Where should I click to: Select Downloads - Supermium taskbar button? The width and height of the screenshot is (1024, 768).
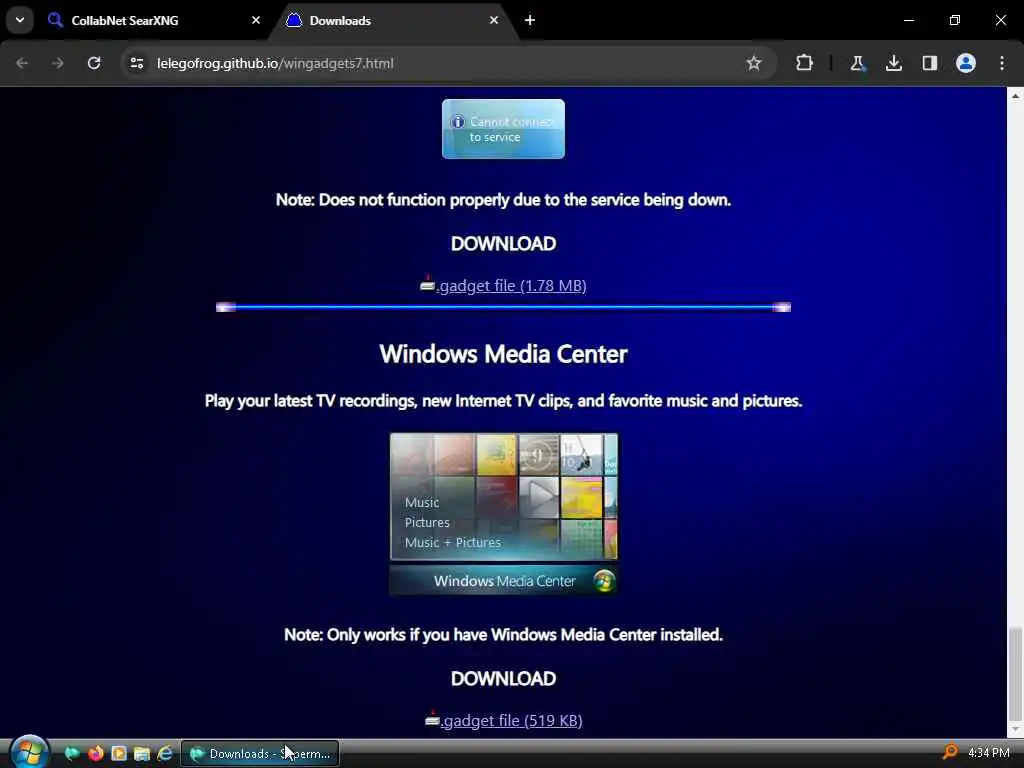(x=260, y=754)
